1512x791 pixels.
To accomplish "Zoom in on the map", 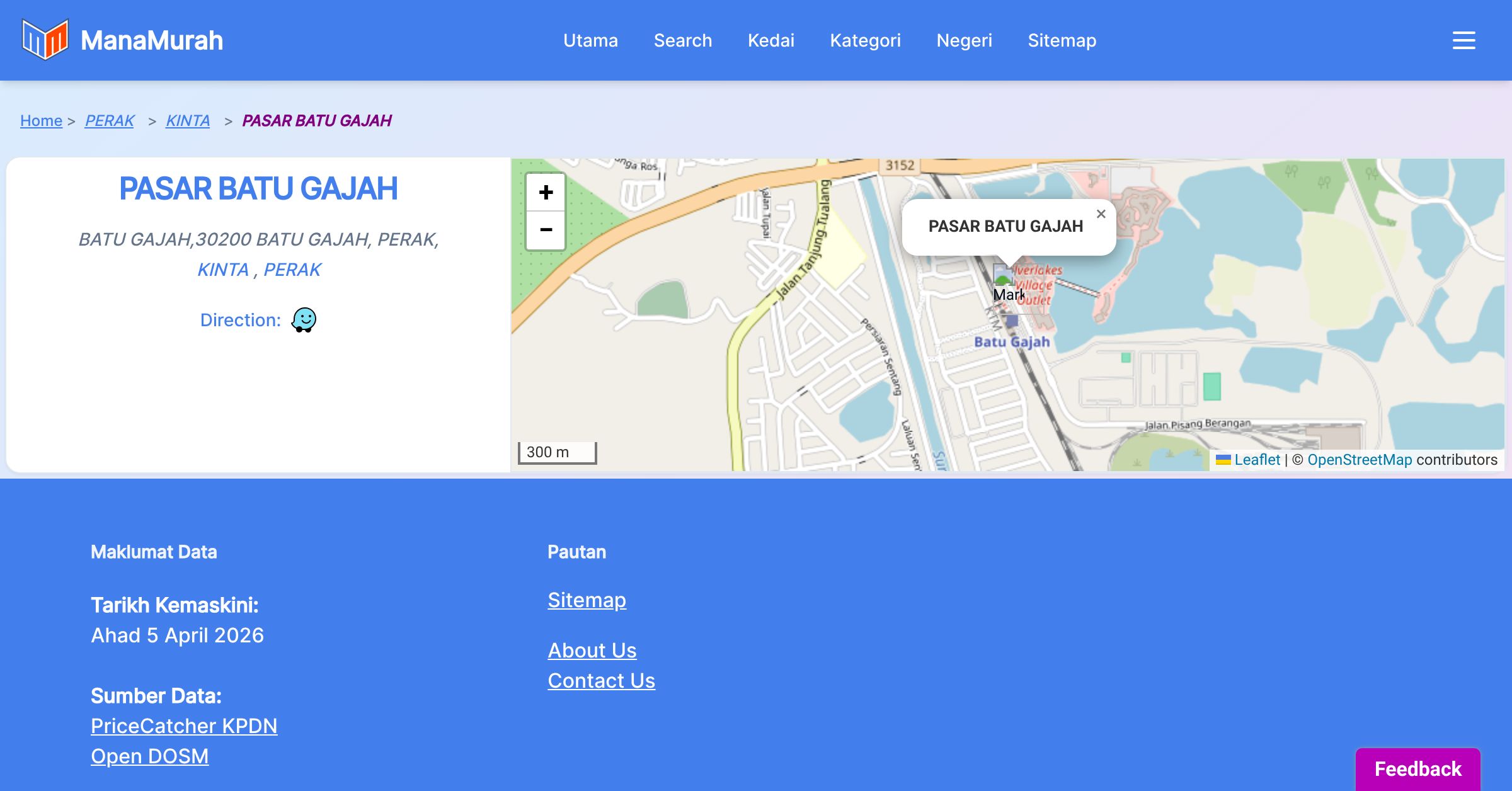I will pyautogui.click(x=546, y=192).
